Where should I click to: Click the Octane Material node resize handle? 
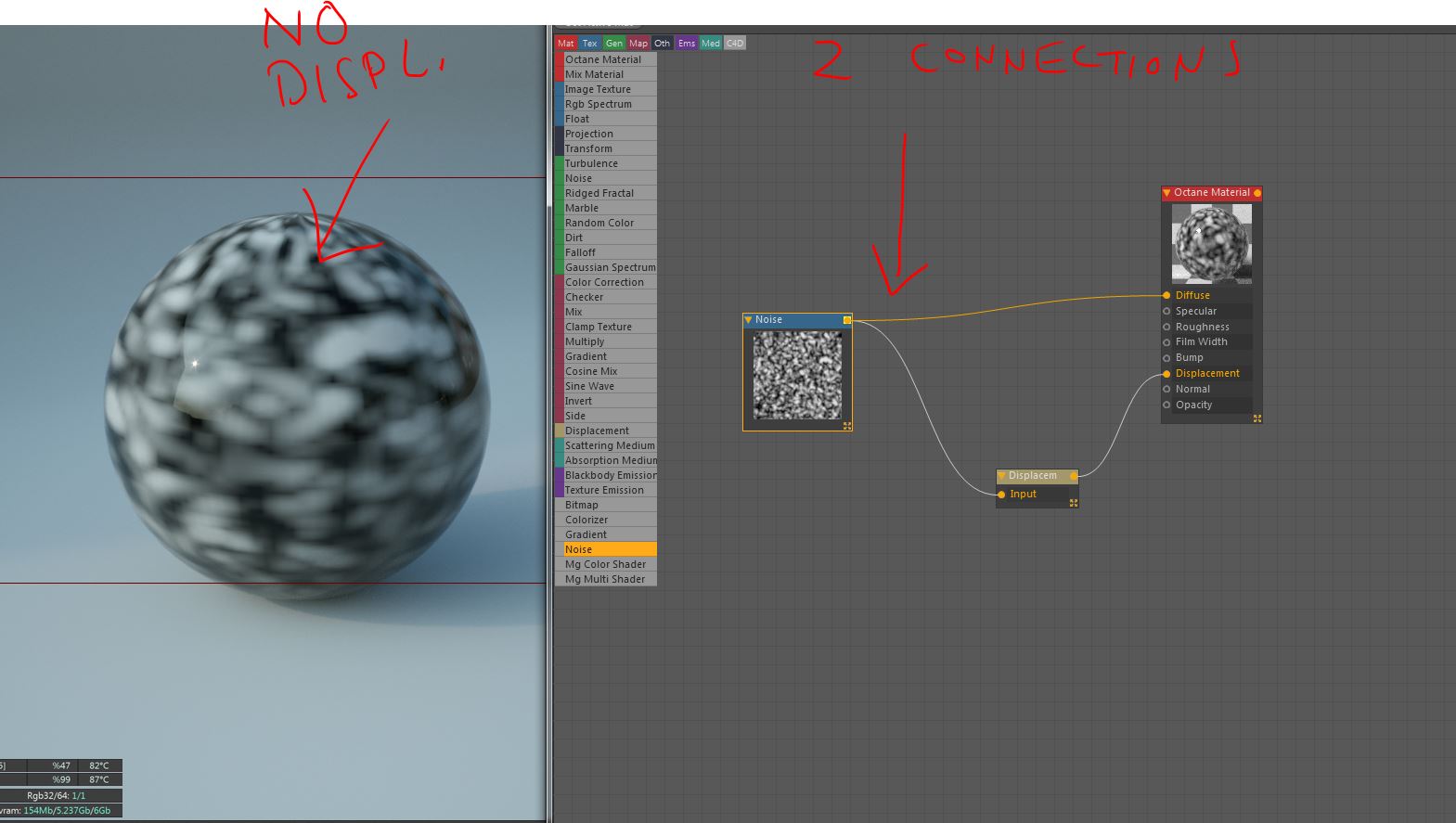1257,418
